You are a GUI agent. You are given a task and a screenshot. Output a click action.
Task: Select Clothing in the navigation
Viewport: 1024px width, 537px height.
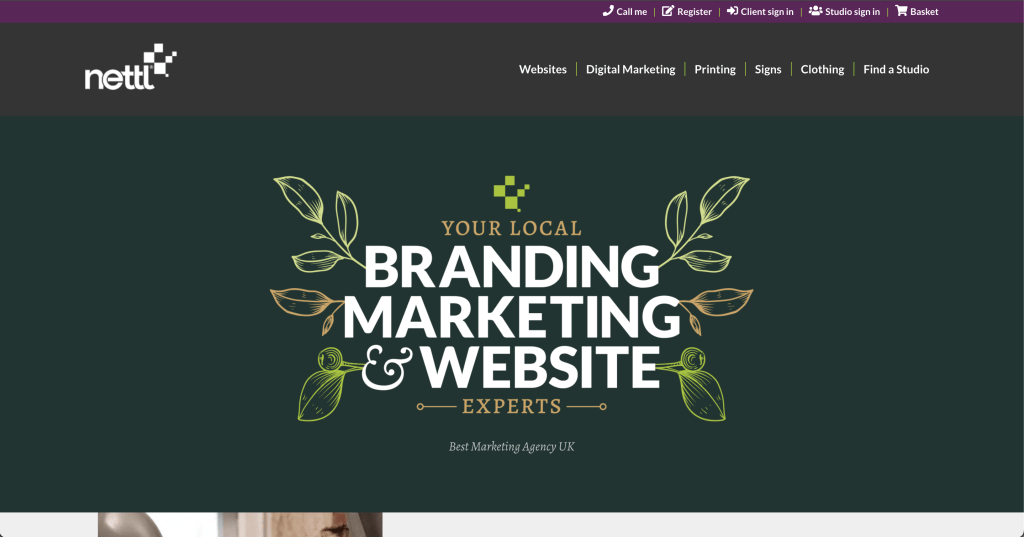822,69
